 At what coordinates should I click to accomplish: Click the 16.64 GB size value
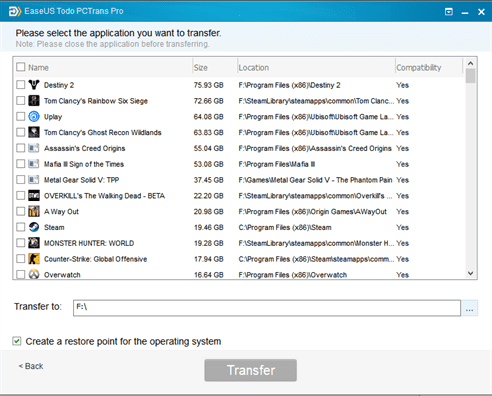tap(209, 275)
